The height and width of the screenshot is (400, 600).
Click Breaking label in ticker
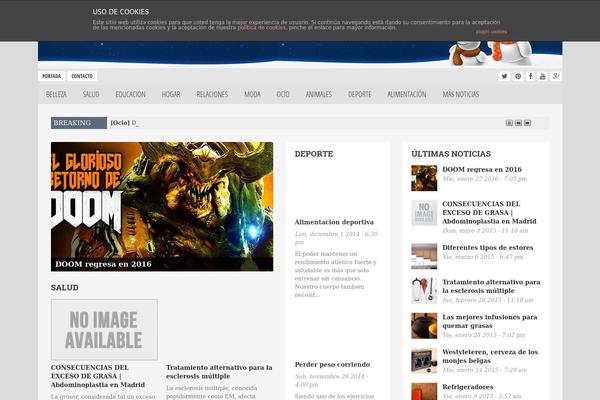pos(79,123)
